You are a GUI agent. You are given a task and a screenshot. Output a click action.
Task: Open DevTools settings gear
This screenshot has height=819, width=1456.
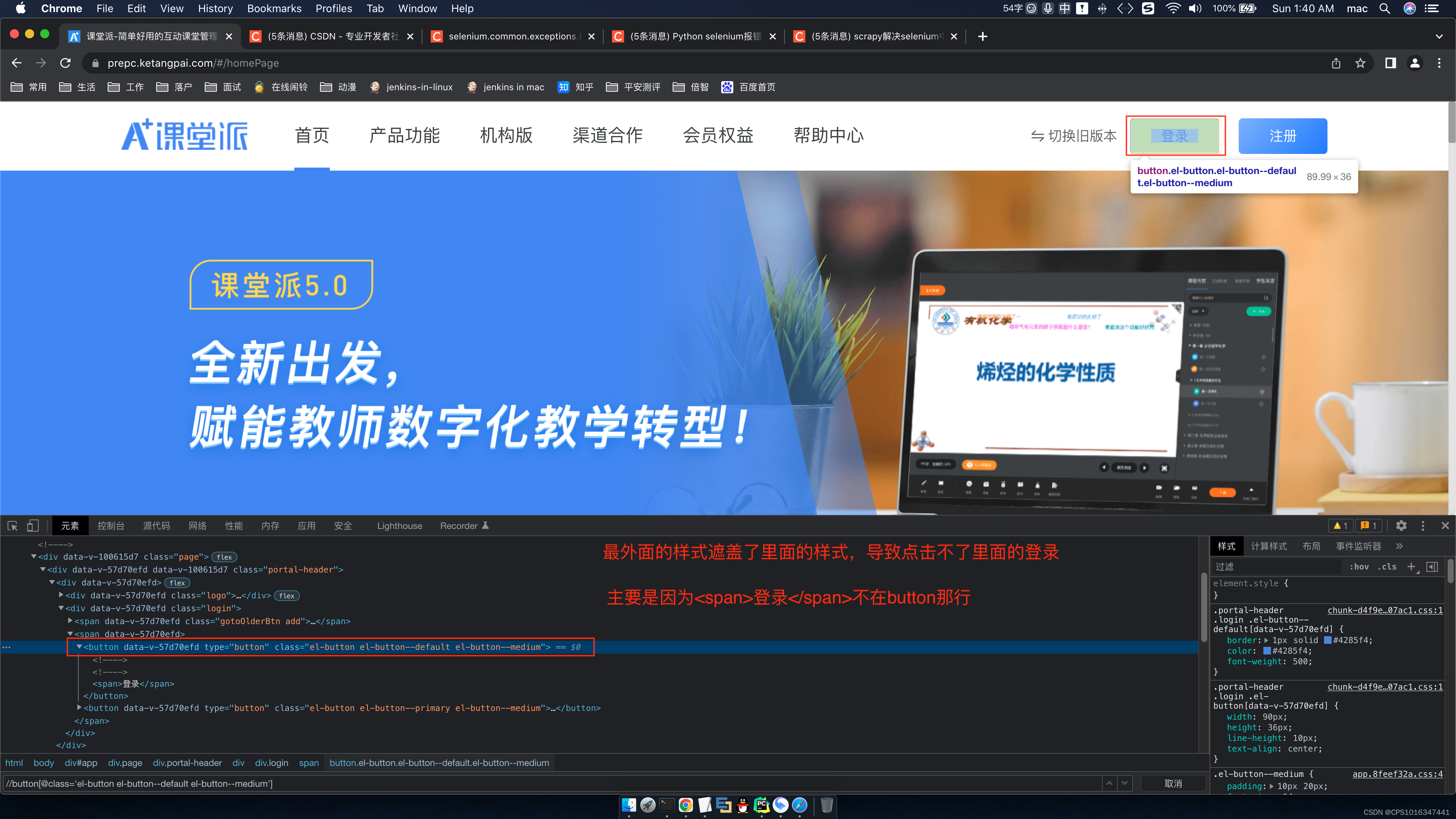1401,526
